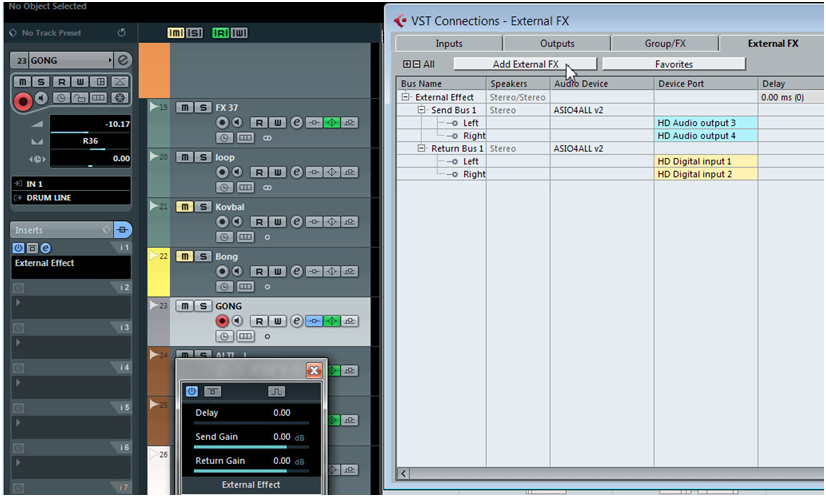Click the Favorites button
826x497 pixels.
674,64
